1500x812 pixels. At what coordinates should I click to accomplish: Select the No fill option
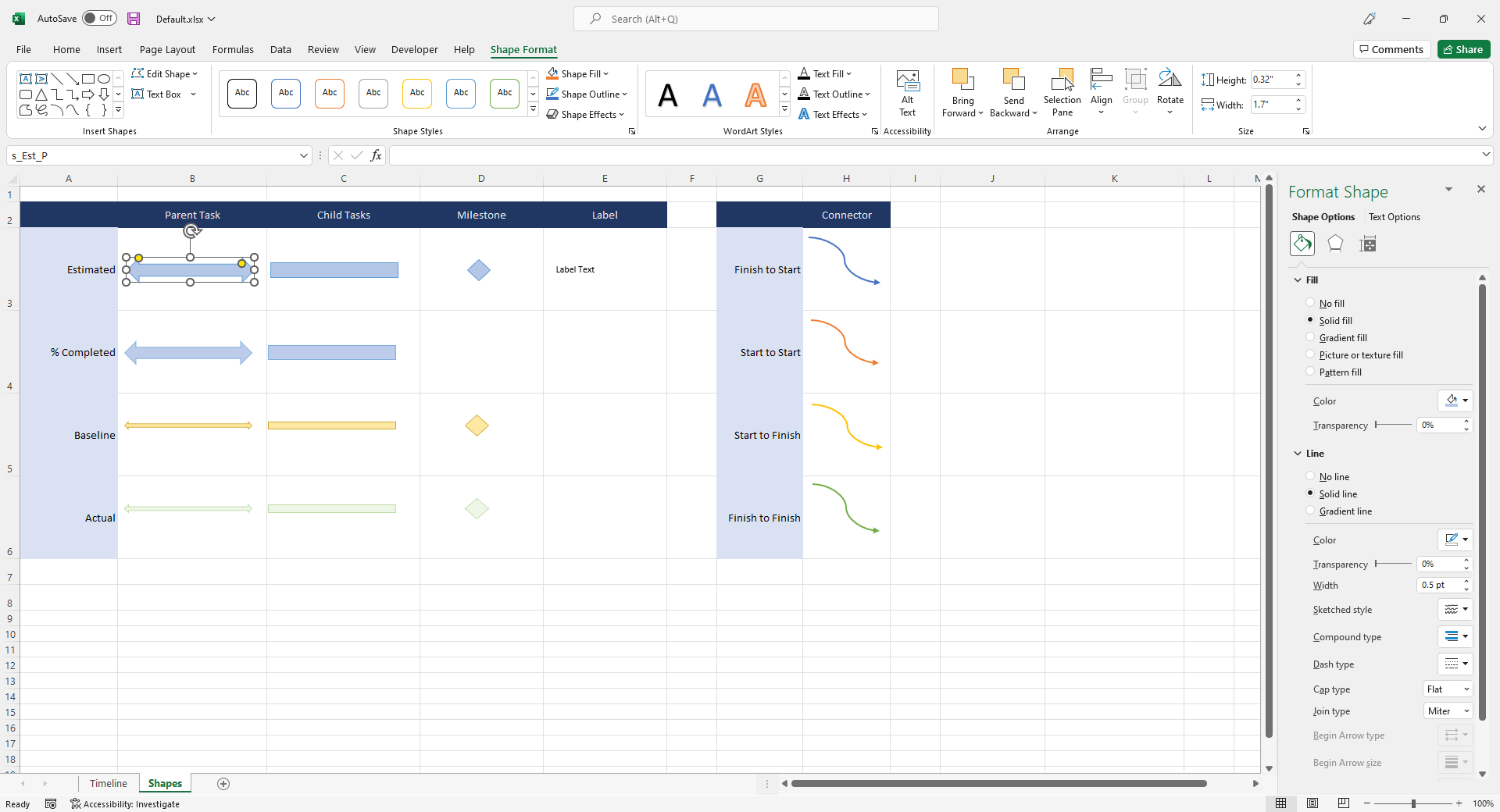point(1309,303)
